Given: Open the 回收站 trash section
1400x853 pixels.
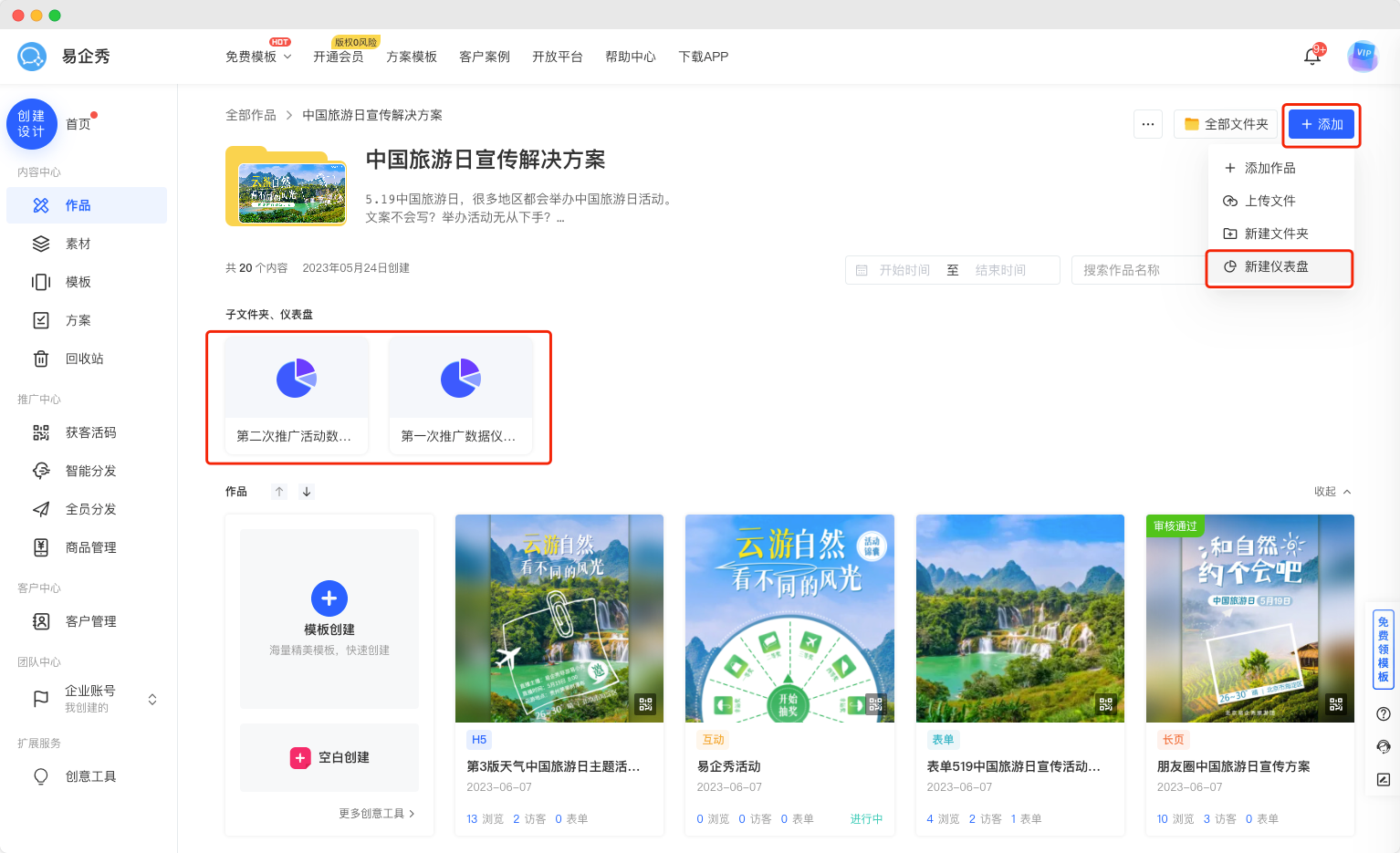Looking at the screenshot, I should point(84,359).
